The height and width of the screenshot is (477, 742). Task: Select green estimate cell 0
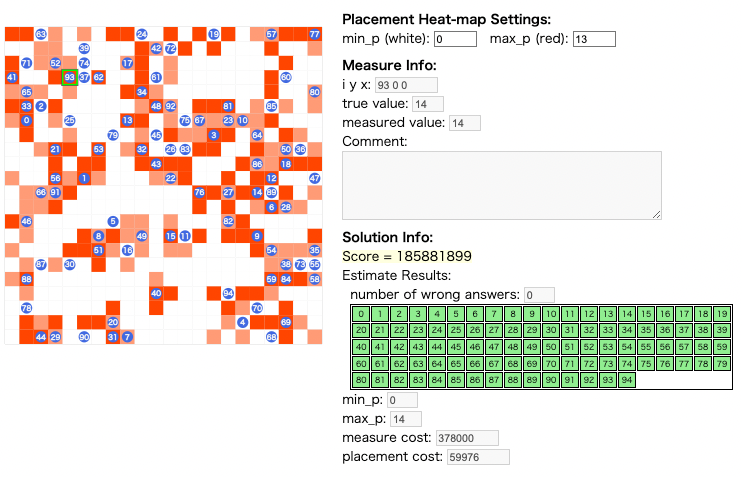click(x=361, y=314)
